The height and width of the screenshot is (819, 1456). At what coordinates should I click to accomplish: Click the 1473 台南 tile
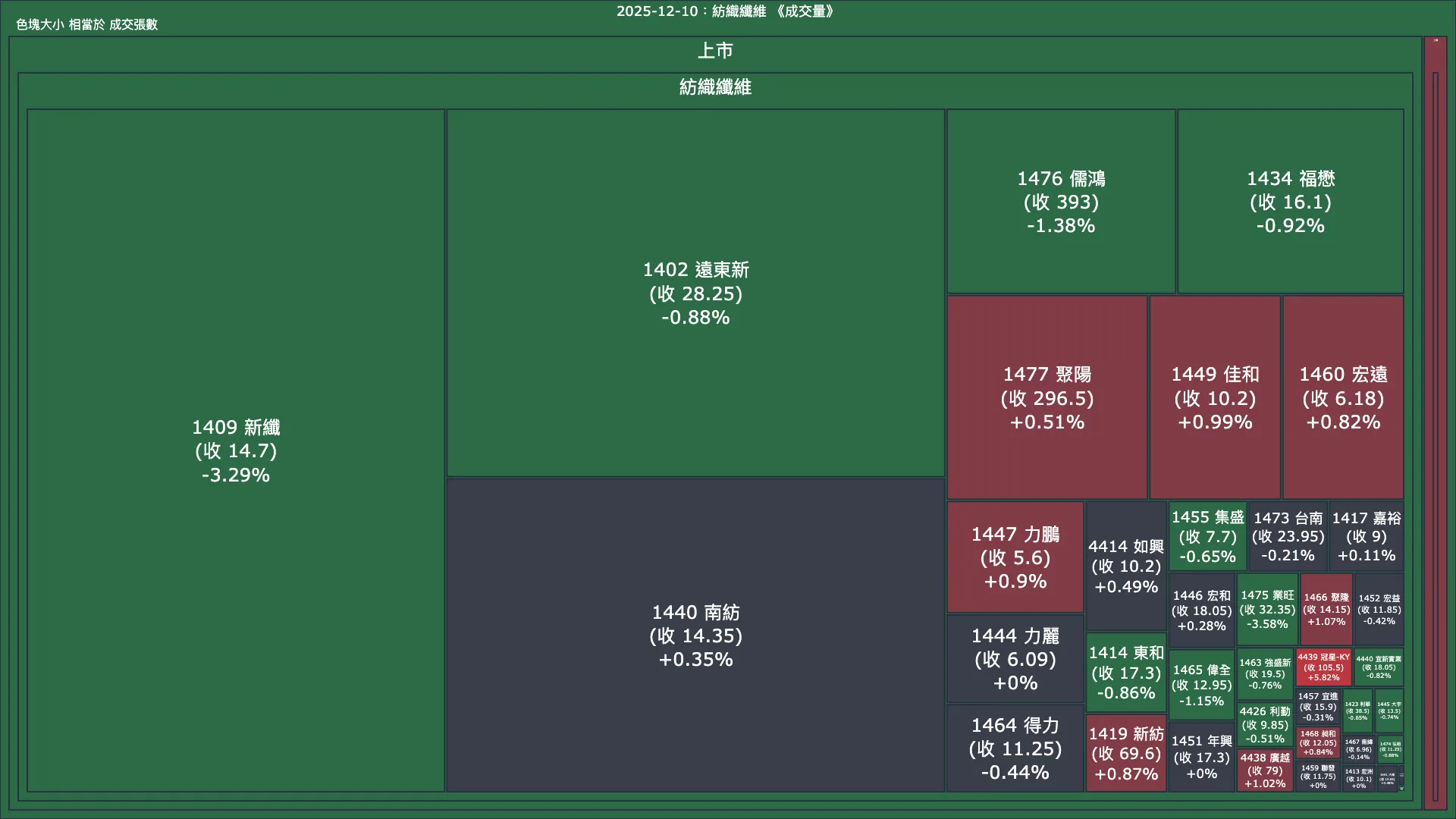pos(1288,536)
